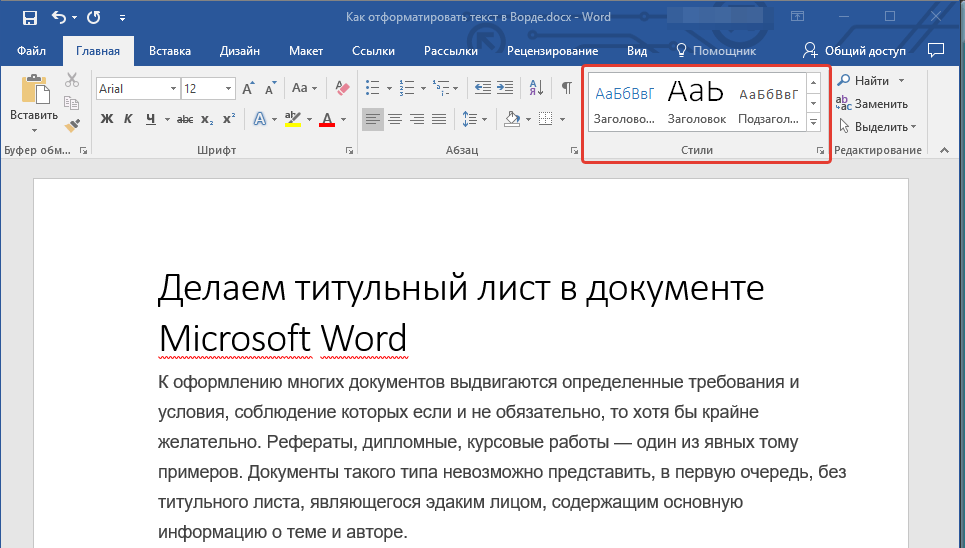Apply text effects with outlined A icon
This screenshot has width=965, height=548.
tap(260, 119)
